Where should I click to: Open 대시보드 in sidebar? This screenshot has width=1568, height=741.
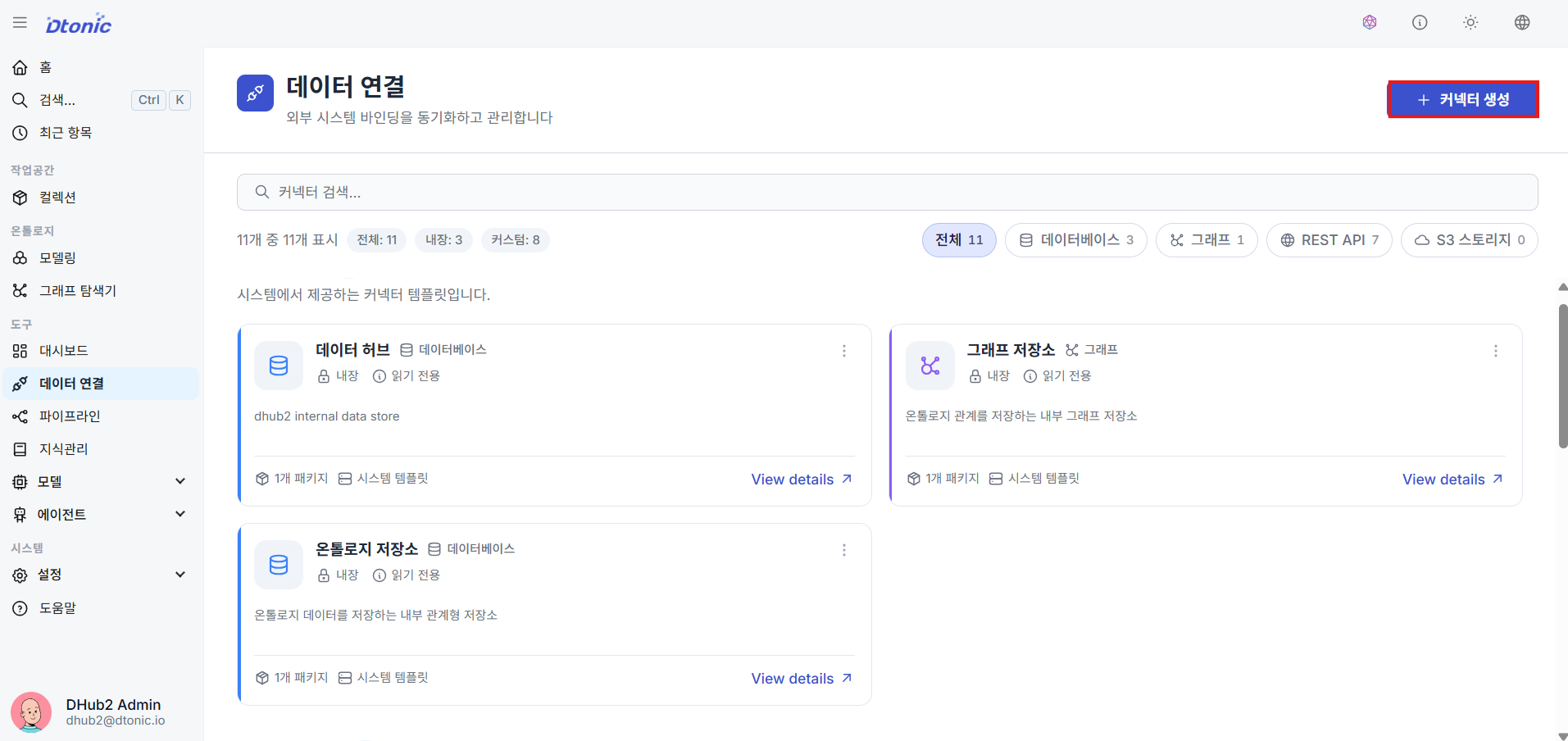click(101, 351)
